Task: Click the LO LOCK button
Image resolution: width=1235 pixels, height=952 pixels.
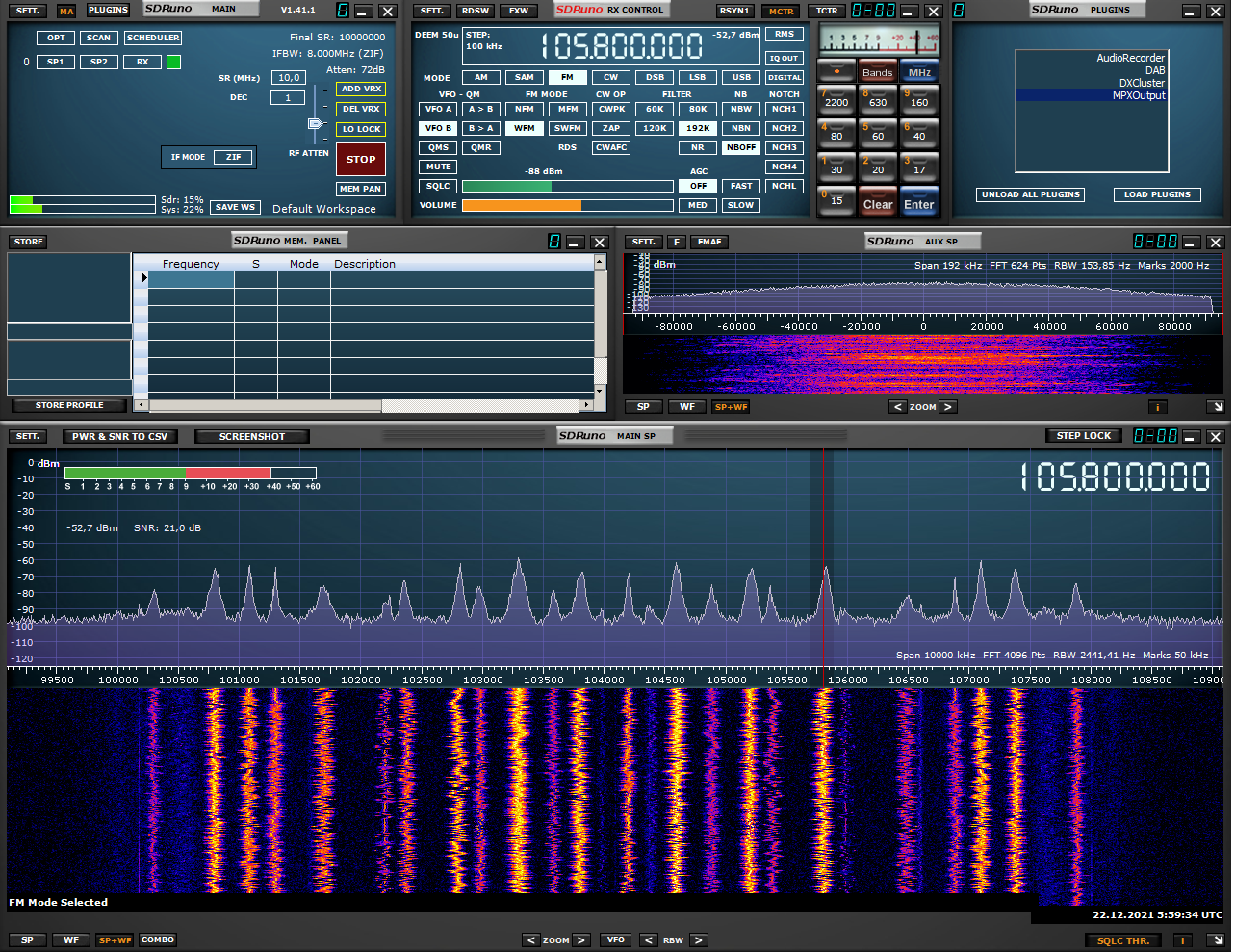Action: (x=361, y=129)
